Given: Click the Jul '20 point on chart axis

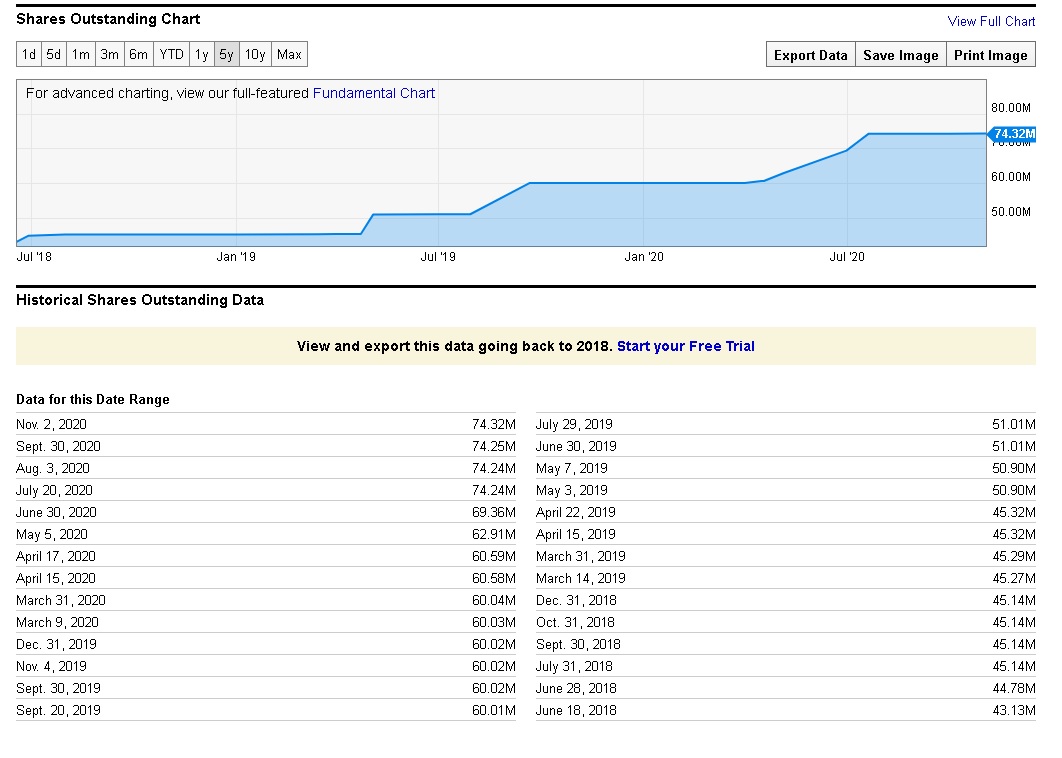Looking at the screenshot, I should (847, 257).
